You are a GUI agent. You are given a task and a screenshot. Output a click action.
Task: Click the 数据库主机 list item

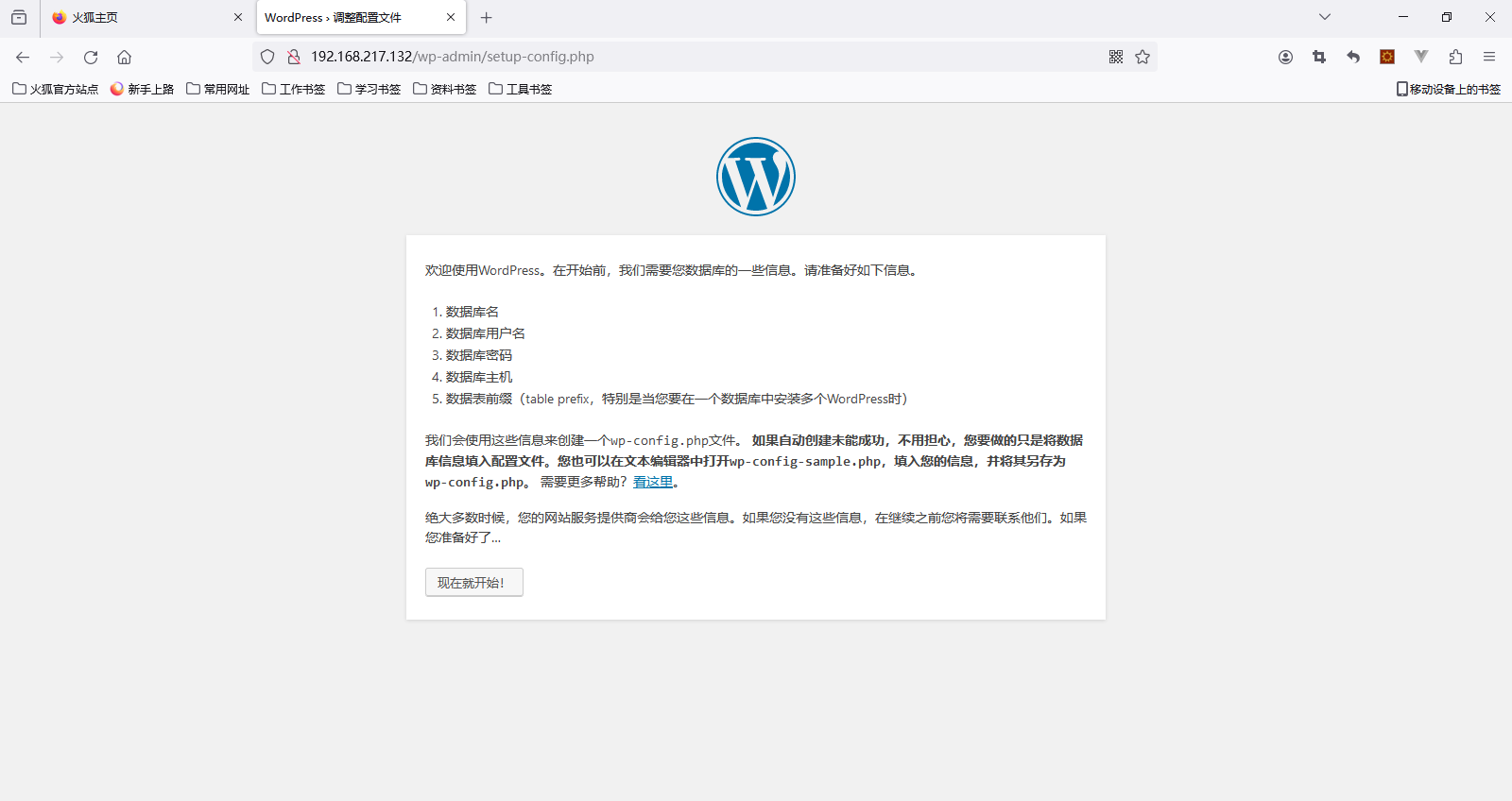point(479,377)
